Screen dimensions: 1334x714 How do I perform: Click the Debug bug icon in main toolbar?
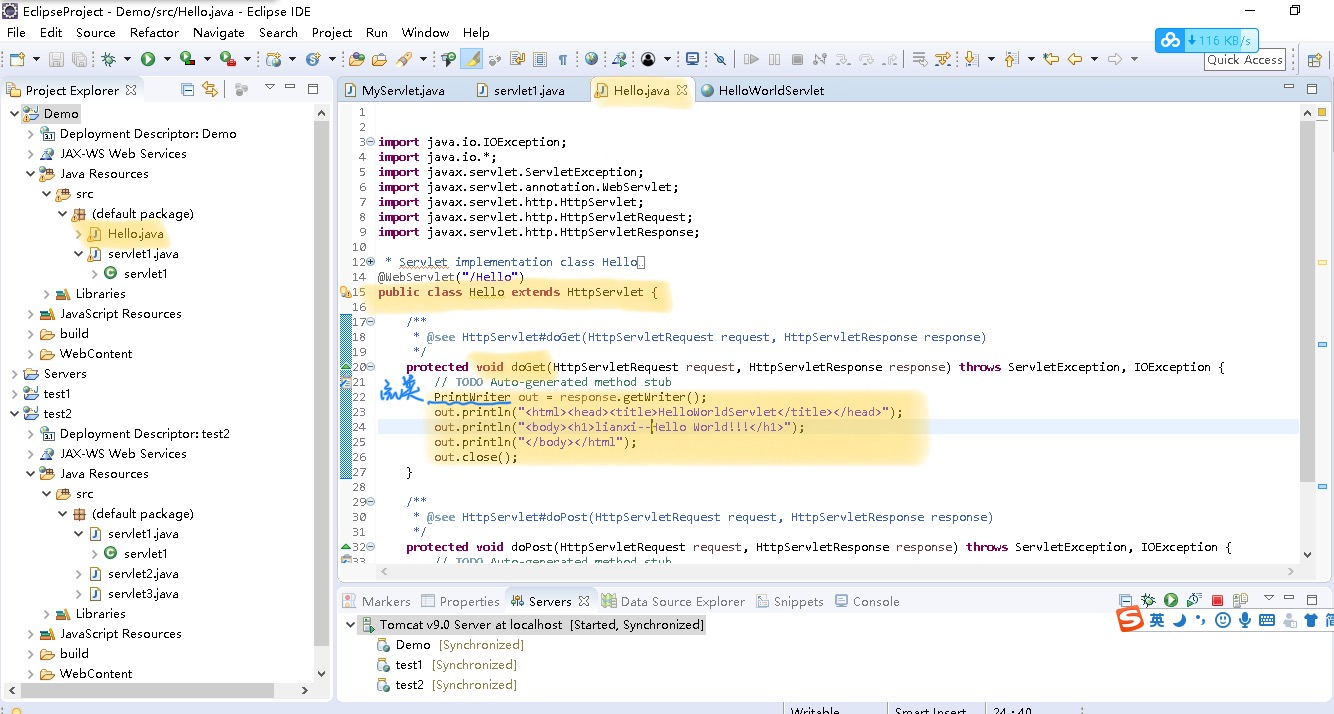108,59
